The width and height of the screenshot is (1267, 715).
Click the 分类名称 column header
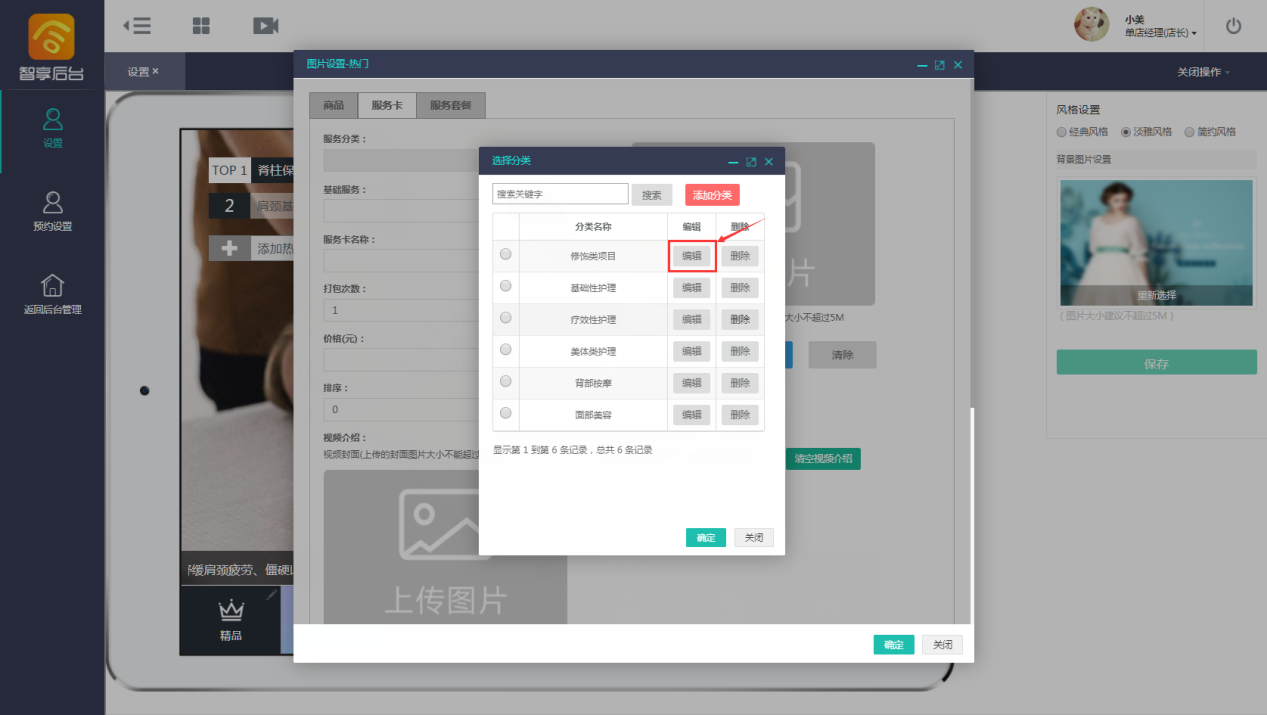(x=593, y=227)
